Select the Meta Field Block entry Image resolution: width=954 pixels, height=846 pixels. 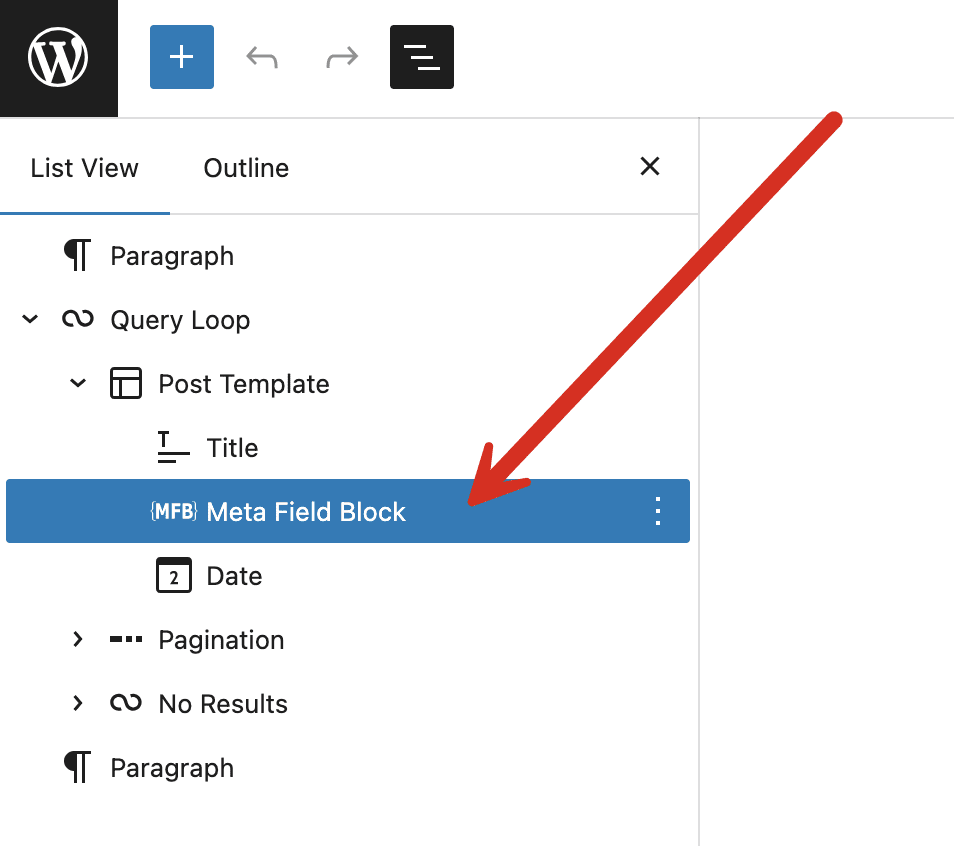pos(306,511)
